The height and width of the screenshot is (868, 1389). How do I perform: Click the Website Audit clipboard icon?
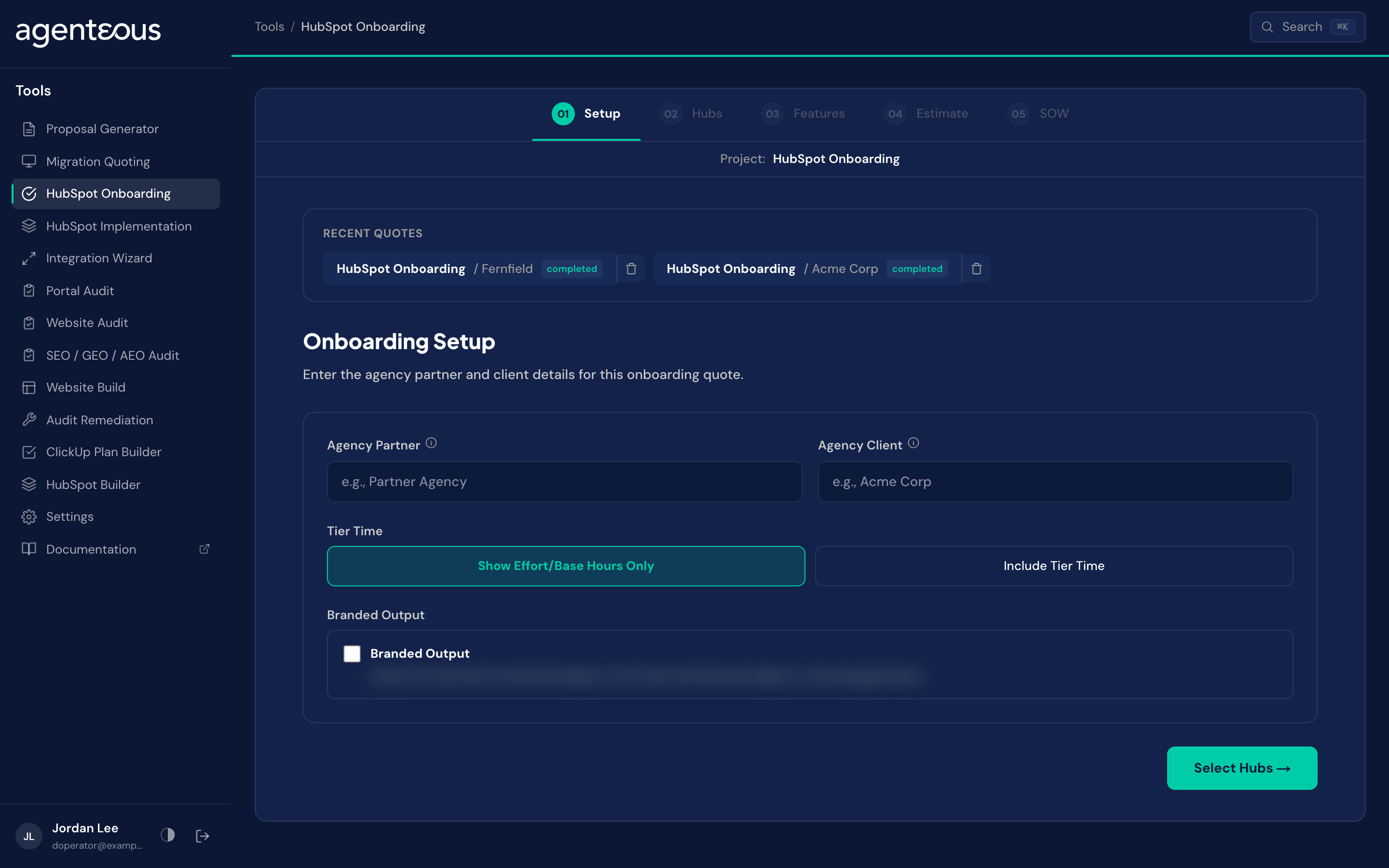(29, 323)
